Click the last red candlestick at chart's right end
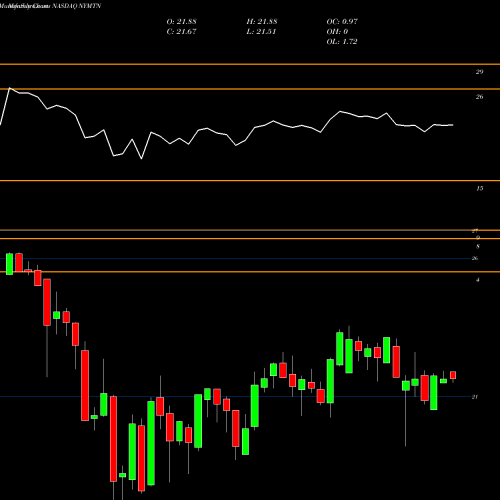This screenshot has width=500, height=500. (x=453, y=375)
